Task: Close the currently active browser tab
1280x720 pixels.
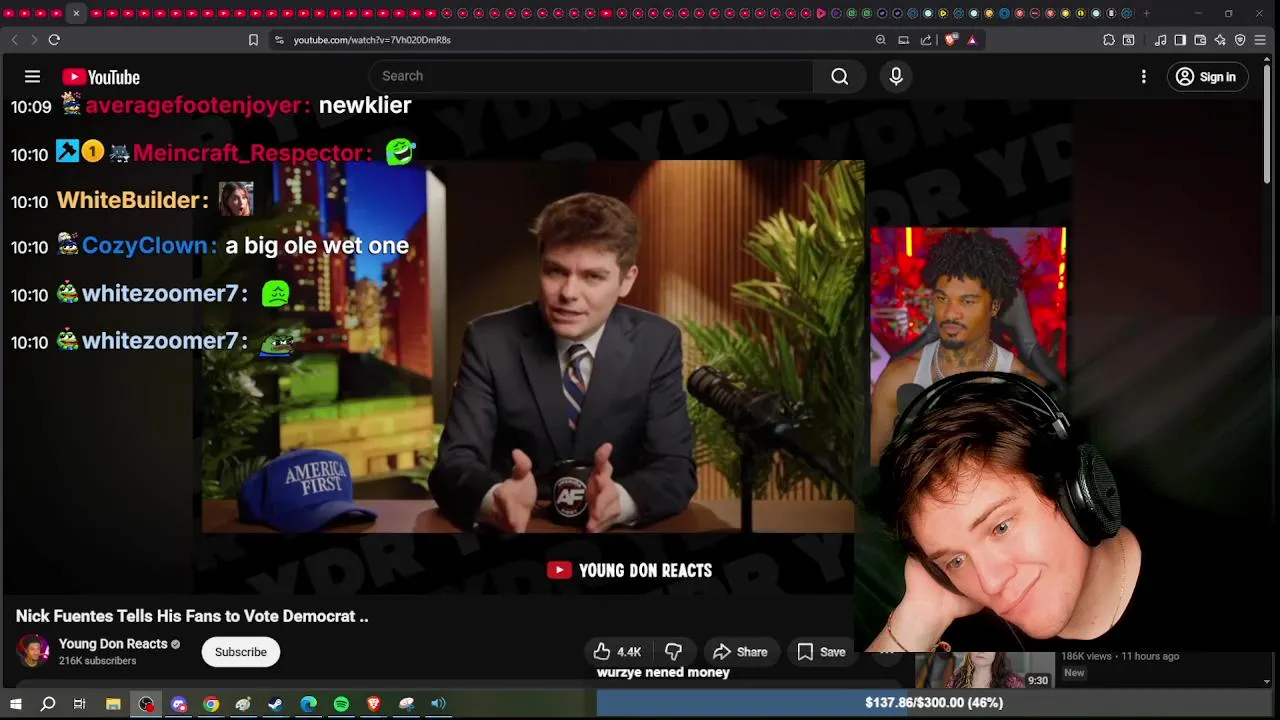Action: pyautogui.click(x=76, y=13)
